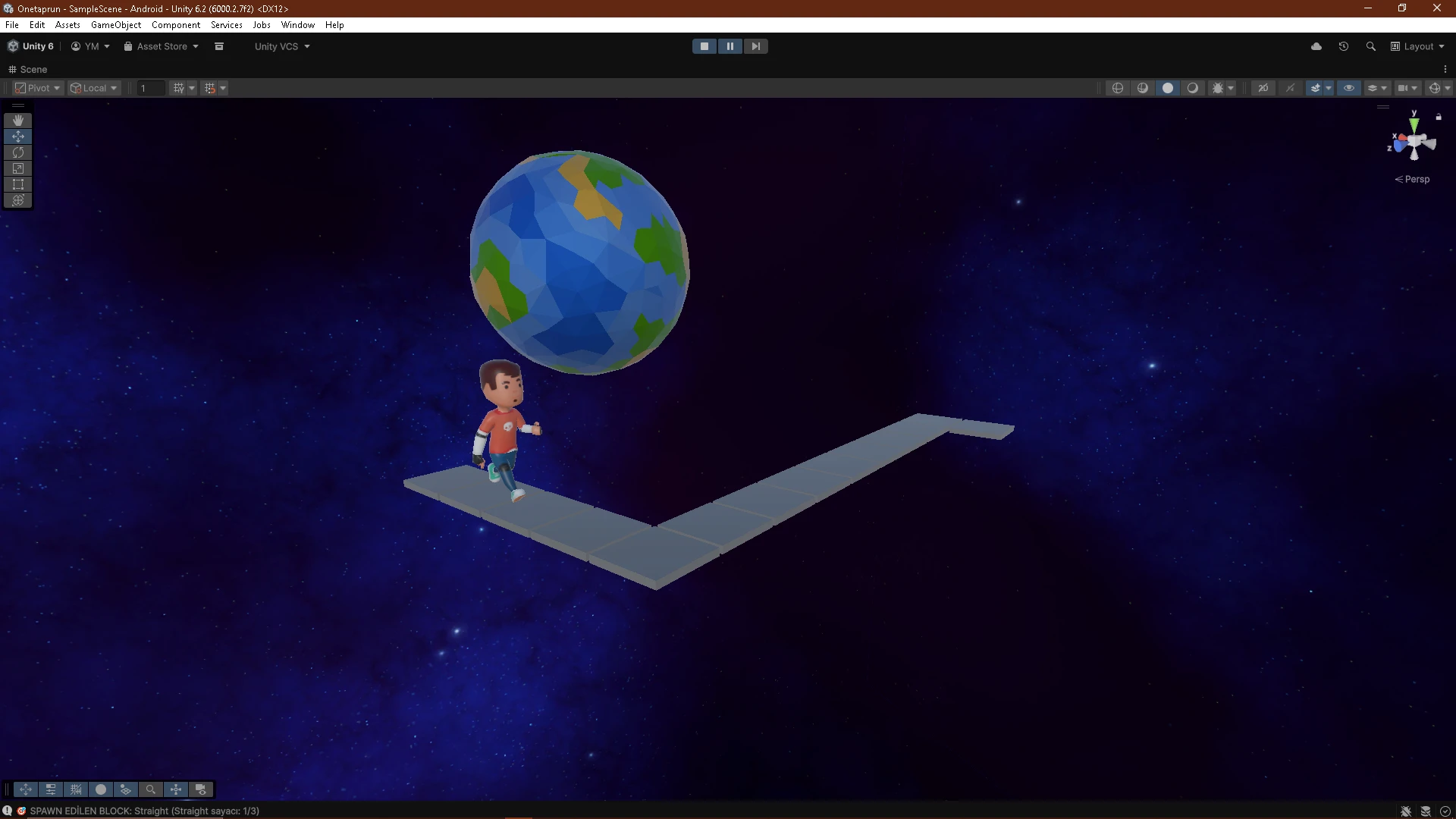
Task: Select the Scale tool
Action: click(18, 168)
